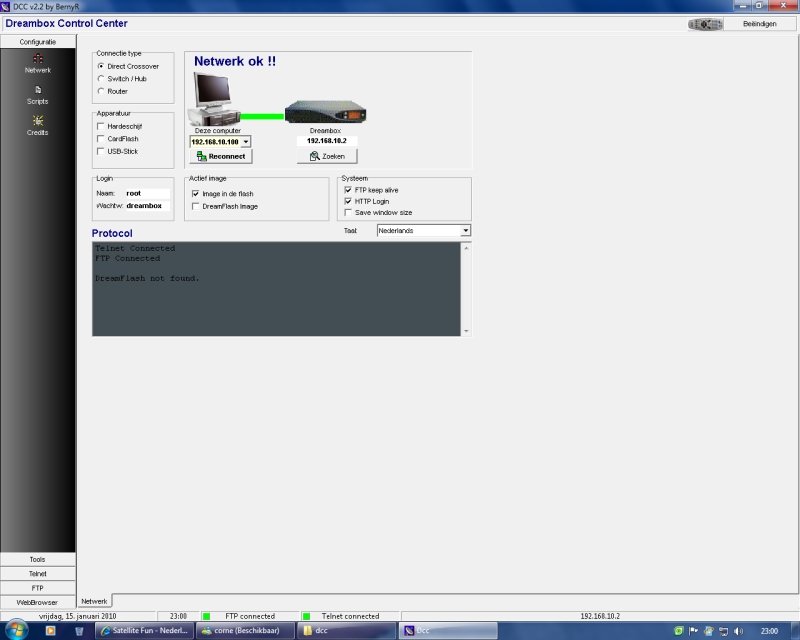
Task: Click the "FTP Connected" log line
Action: tap(128, 259)
